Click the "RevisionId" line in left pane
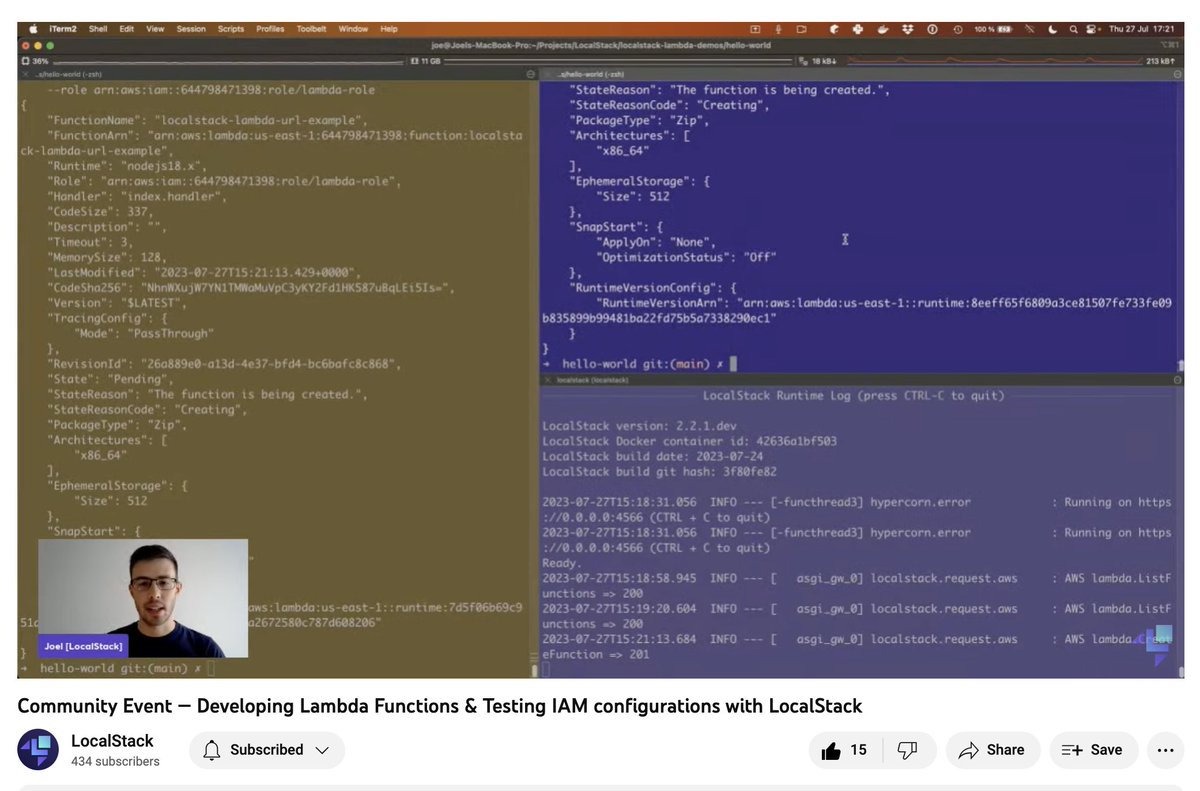This screenshot has height=791, width=1200. coord(223,364)
